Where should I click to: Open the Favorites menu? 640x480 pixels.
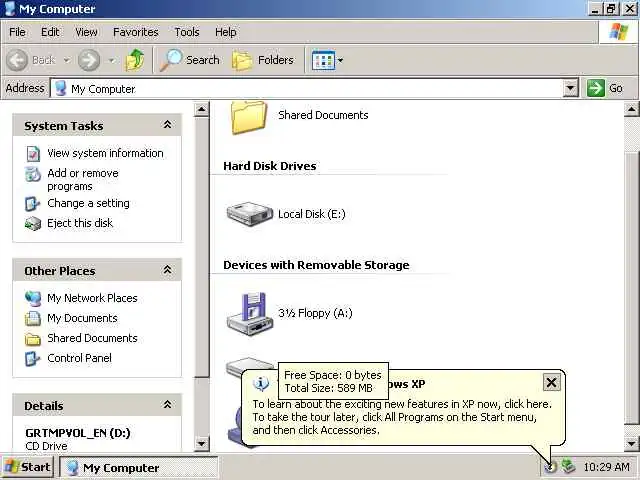coord(136,32)
